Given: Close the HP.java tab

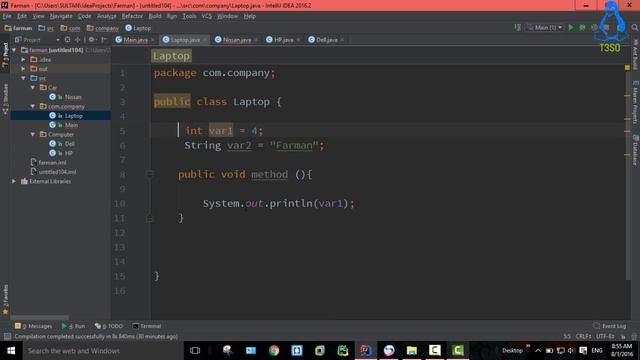Looking at the screenshot, I should click(x=298, y=40).
